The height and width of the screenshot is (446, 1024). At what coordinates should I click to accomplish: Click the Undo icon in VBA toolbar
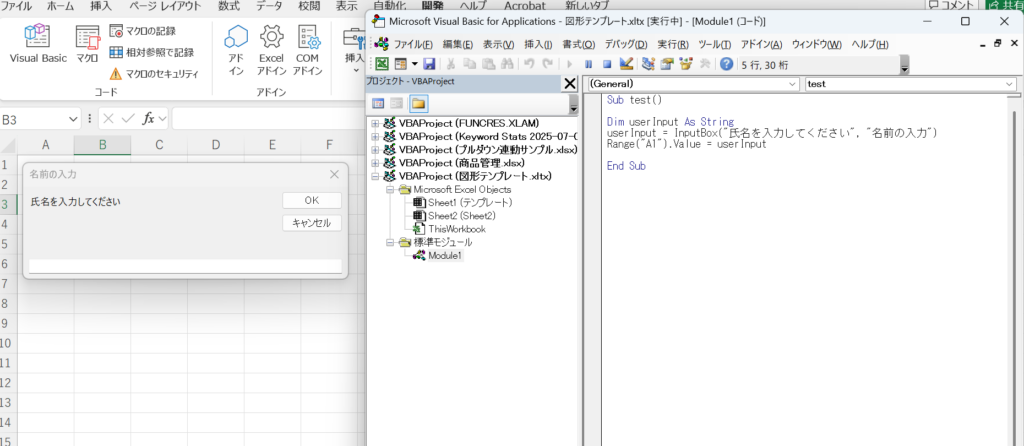tap(530, 64)
